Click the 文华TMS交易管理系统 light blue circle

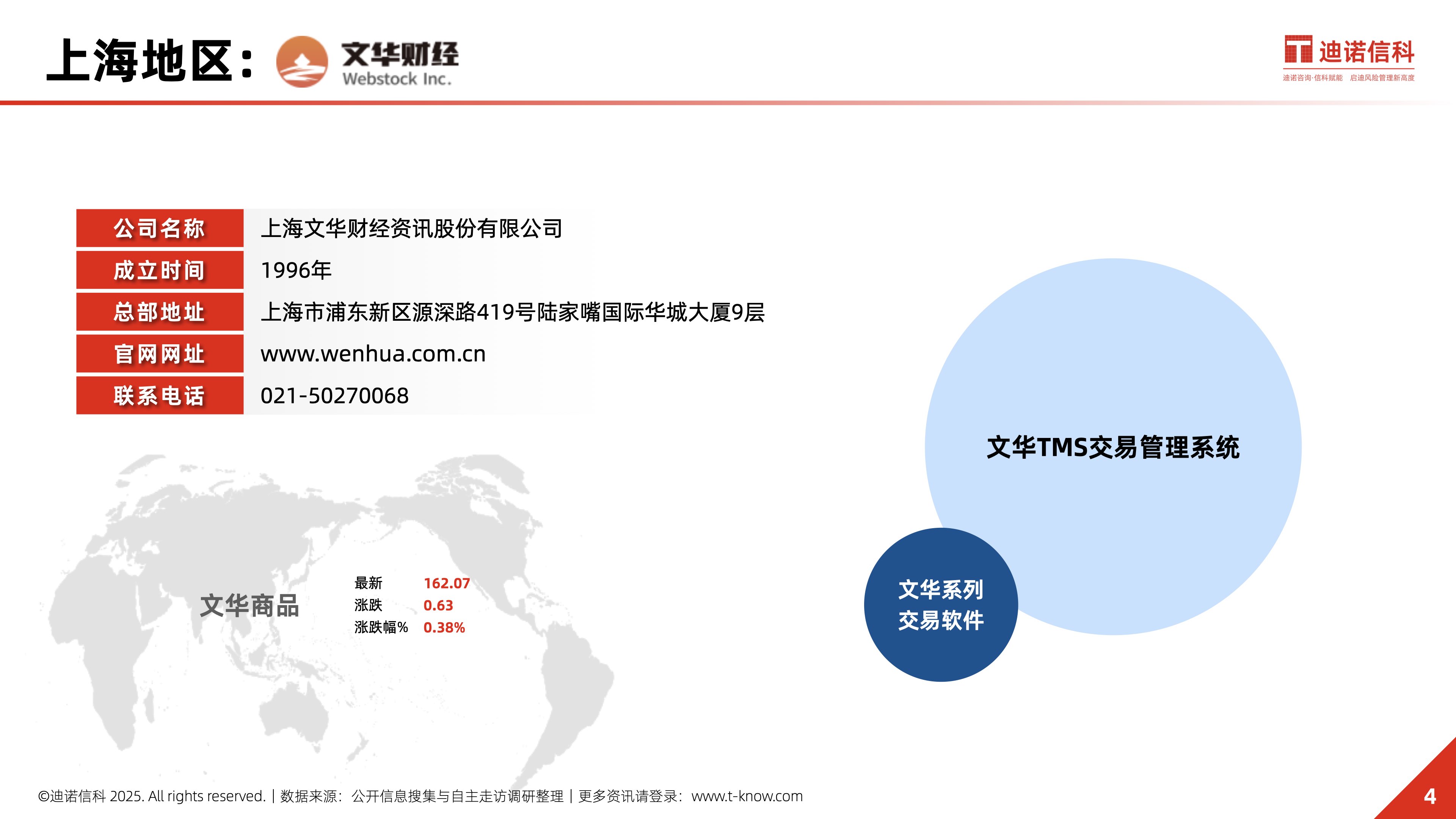(x=1113, y=447)
